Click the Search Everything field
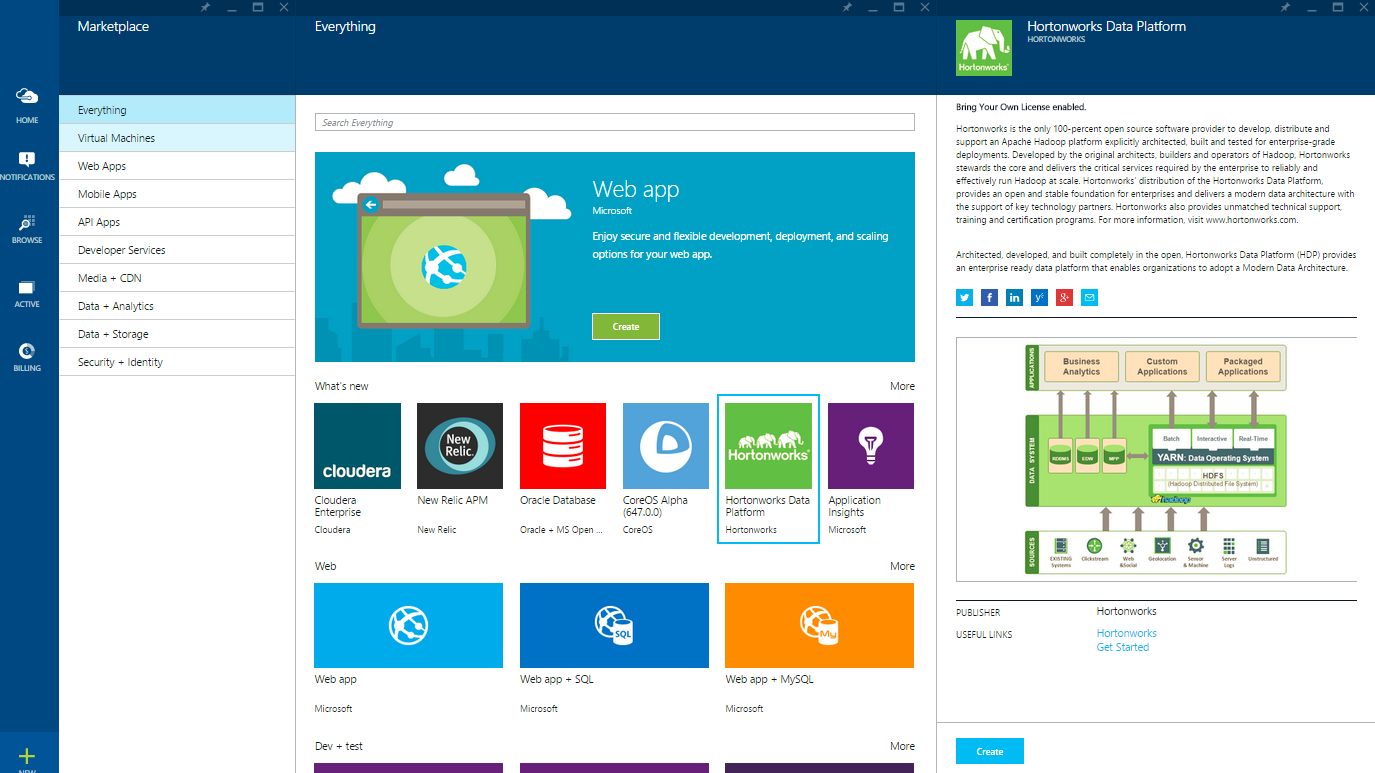Image resolution: width=1375 pixels, height=773 pixels. (x=614, y=122)
